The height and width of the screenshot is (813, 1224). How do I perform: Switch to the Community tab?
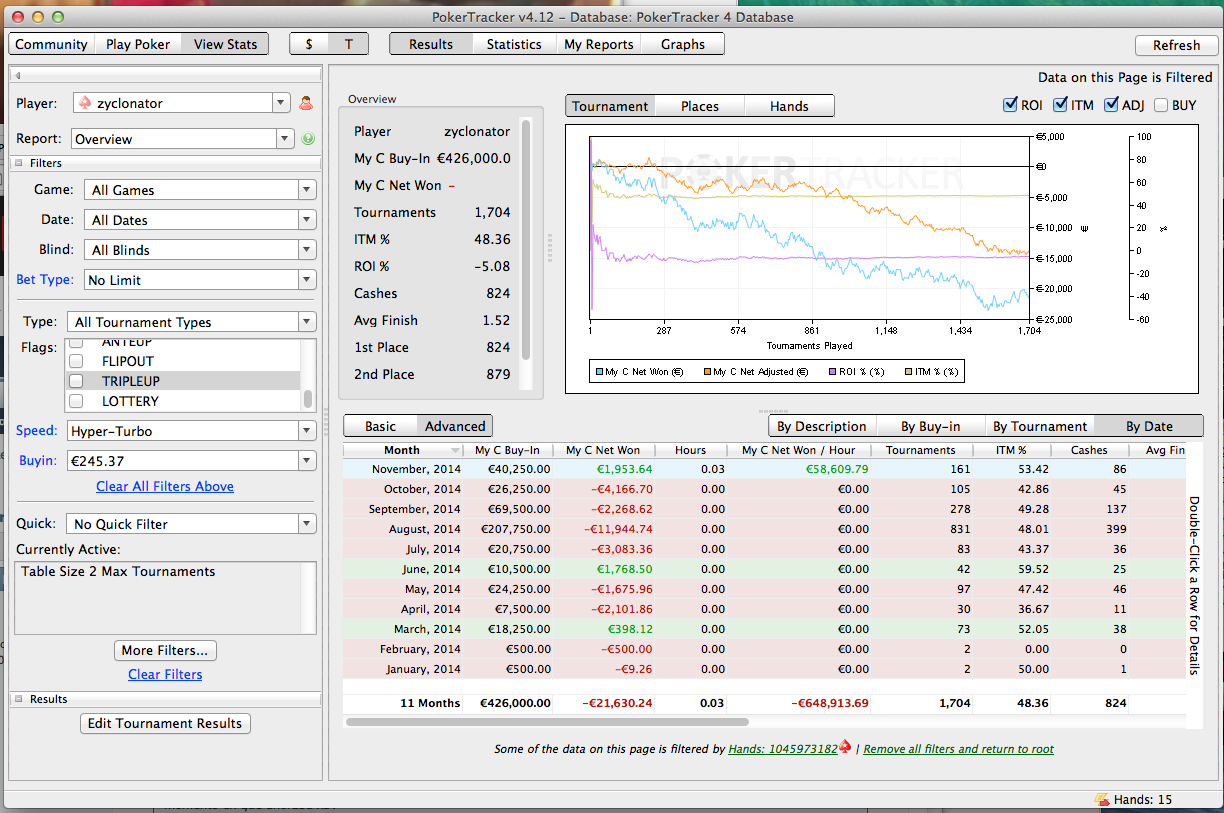(51, 44)
